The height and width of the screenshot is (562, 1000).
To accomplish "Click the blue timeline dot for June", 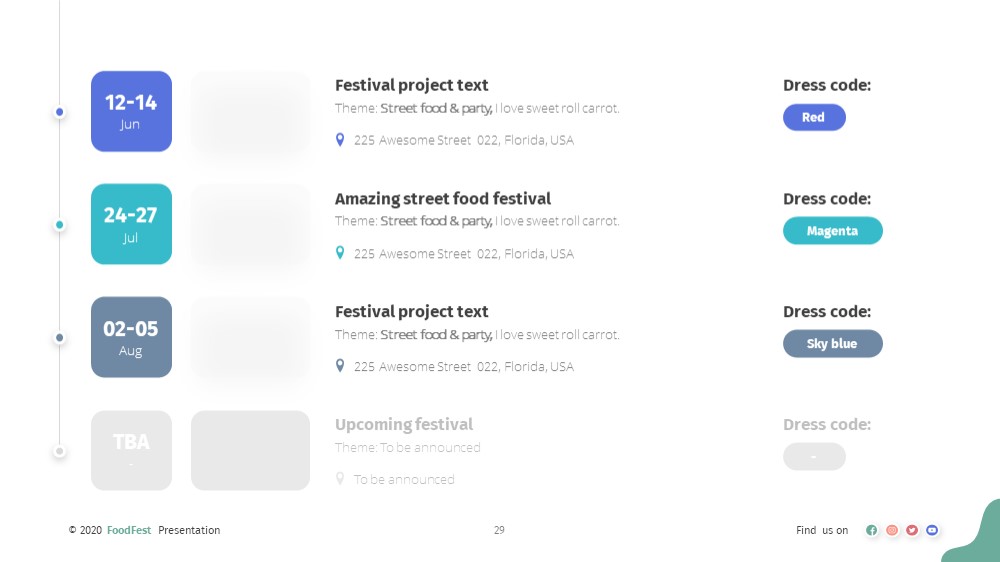I will [x=59, y=112].
